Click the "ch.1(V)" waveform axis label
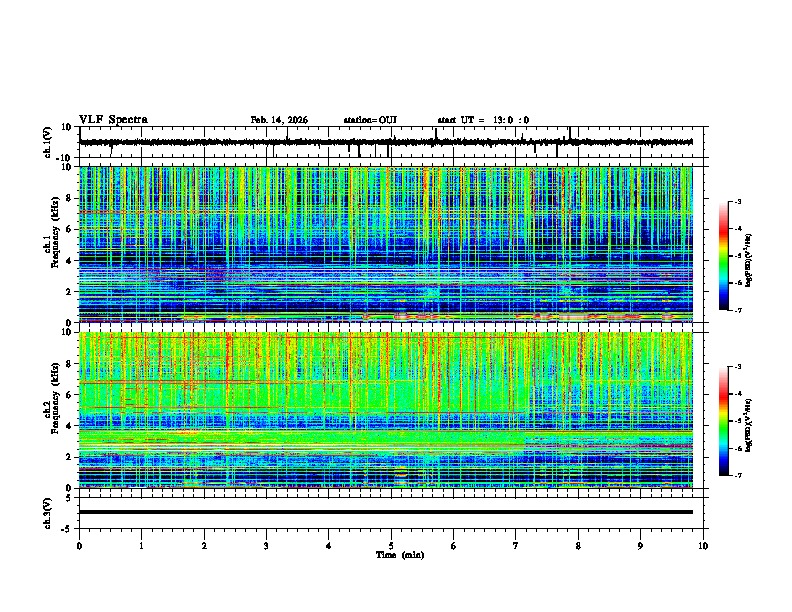 (48, 142)
